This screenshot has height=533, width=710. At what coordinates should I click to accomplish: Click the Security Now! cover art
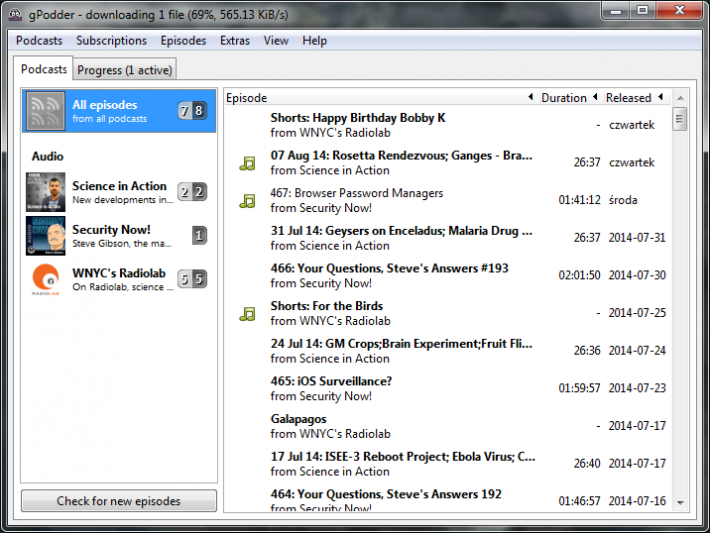[45, 235]
